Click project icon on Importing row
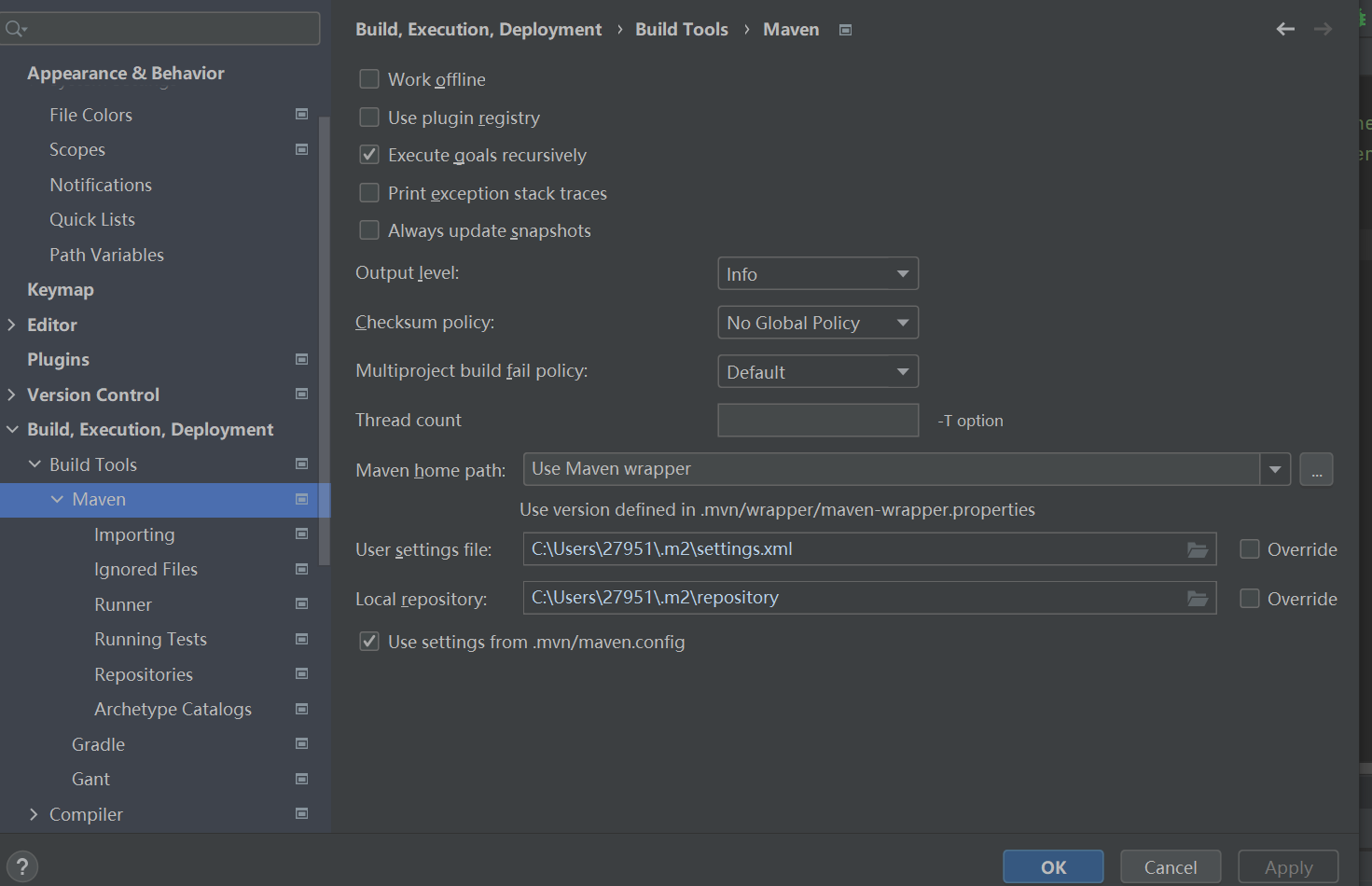The width and height of the screenshot is (1372, 886). tap(301, 533)
